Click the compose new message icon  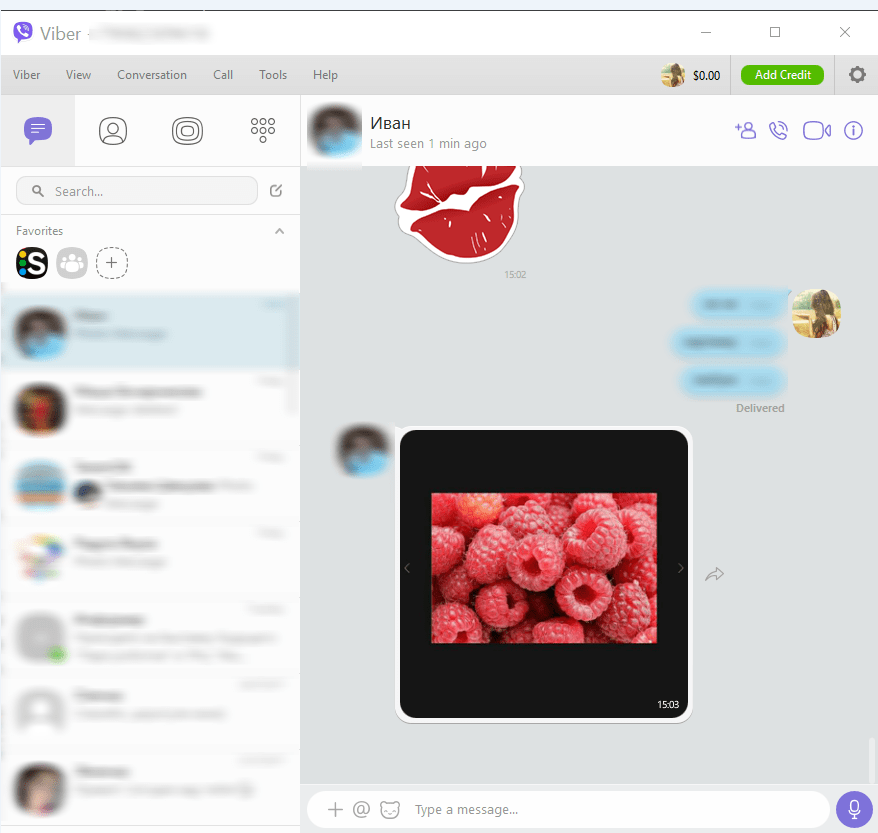tap(276, 191)
